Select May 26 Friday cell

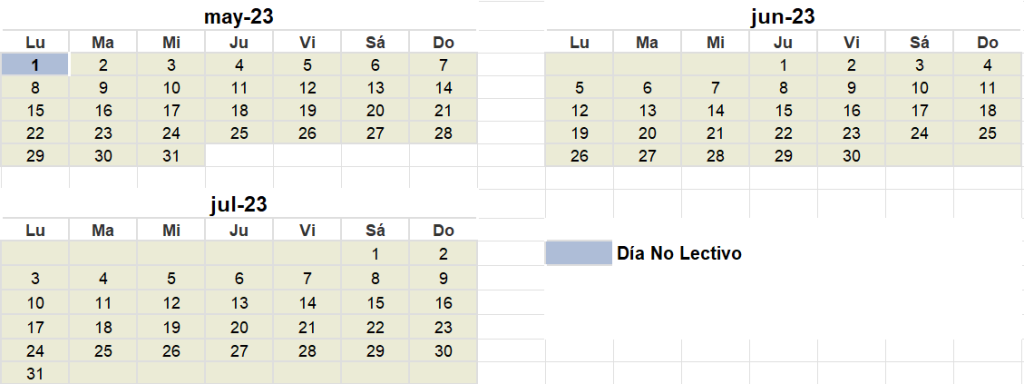(x=307, y=133)
